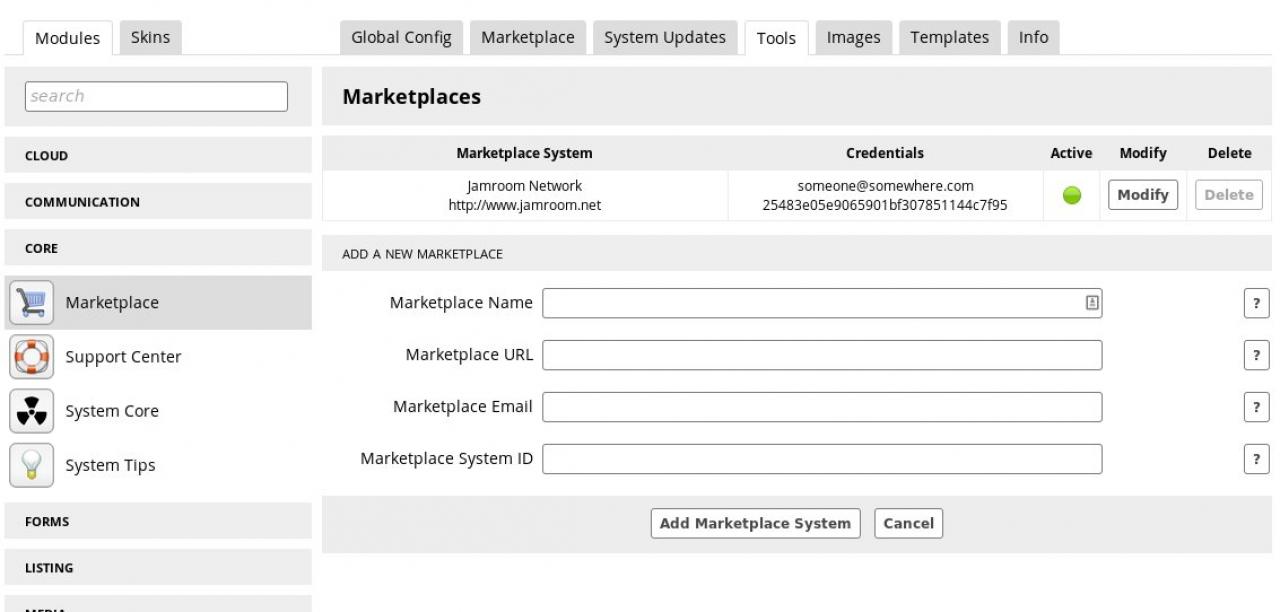
Task: Open help for Marketplace Email field
Action: (x=1255, y=407)
